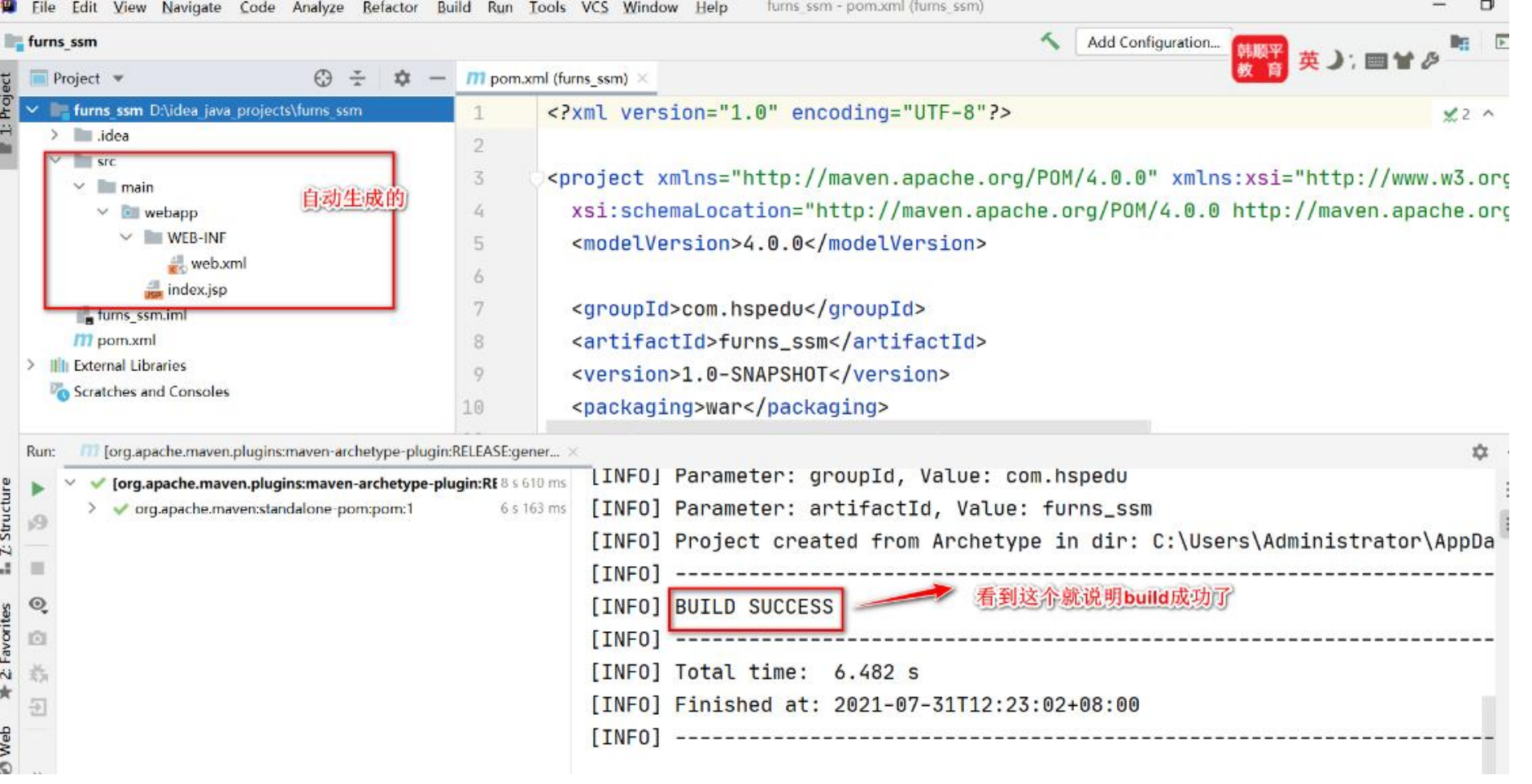Click the inspection checkmark widget in editor
Screen dimensions: 1532x784
(x=1456, y=114)
